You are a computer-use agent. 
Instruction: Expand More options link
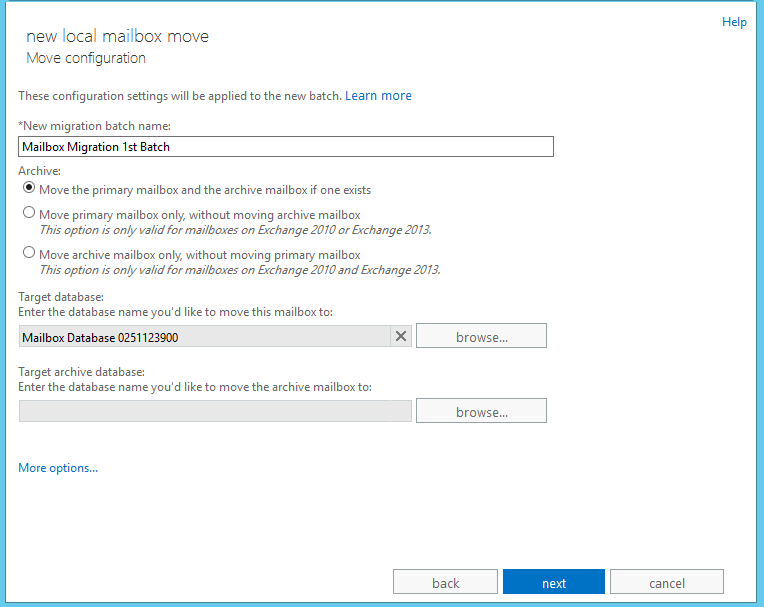[x=58, y=468]
